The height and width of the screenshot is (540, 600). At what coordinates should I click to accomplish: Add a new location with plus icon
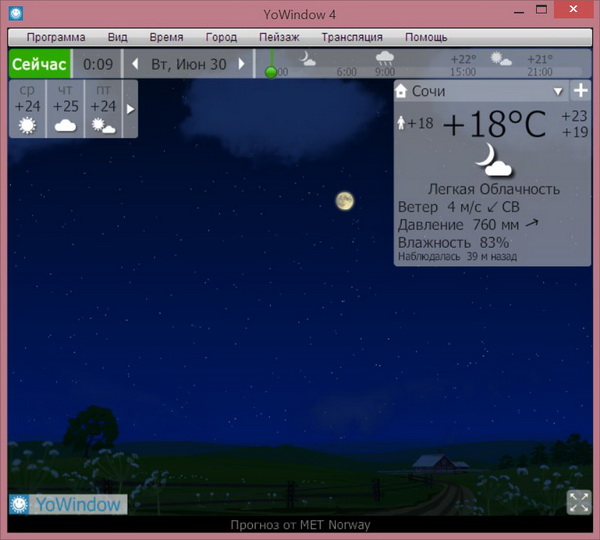(580, 91)
